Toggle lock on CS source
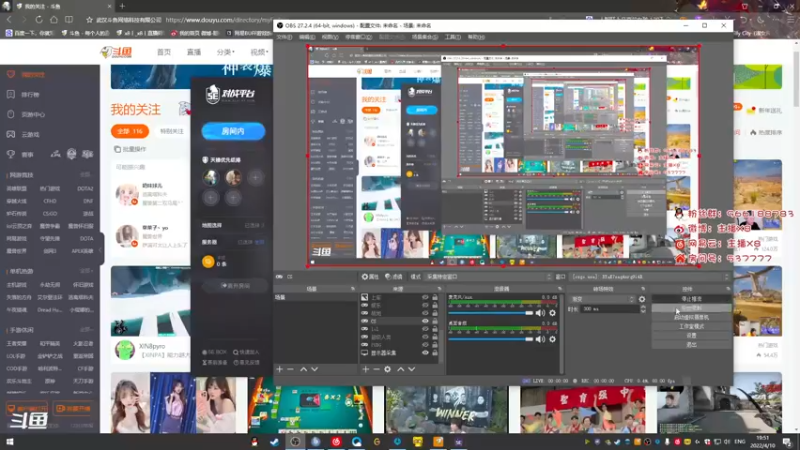 tap(435, 321)
